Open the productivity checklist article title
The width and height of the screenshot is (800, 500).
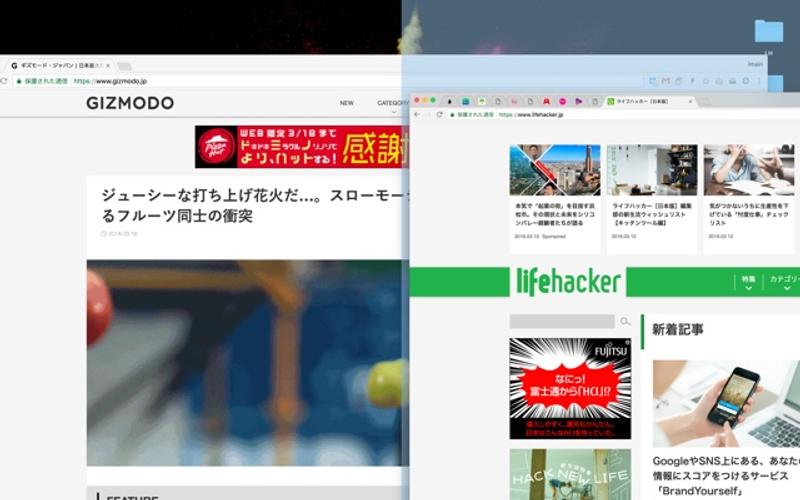click(x=749, y=214)
